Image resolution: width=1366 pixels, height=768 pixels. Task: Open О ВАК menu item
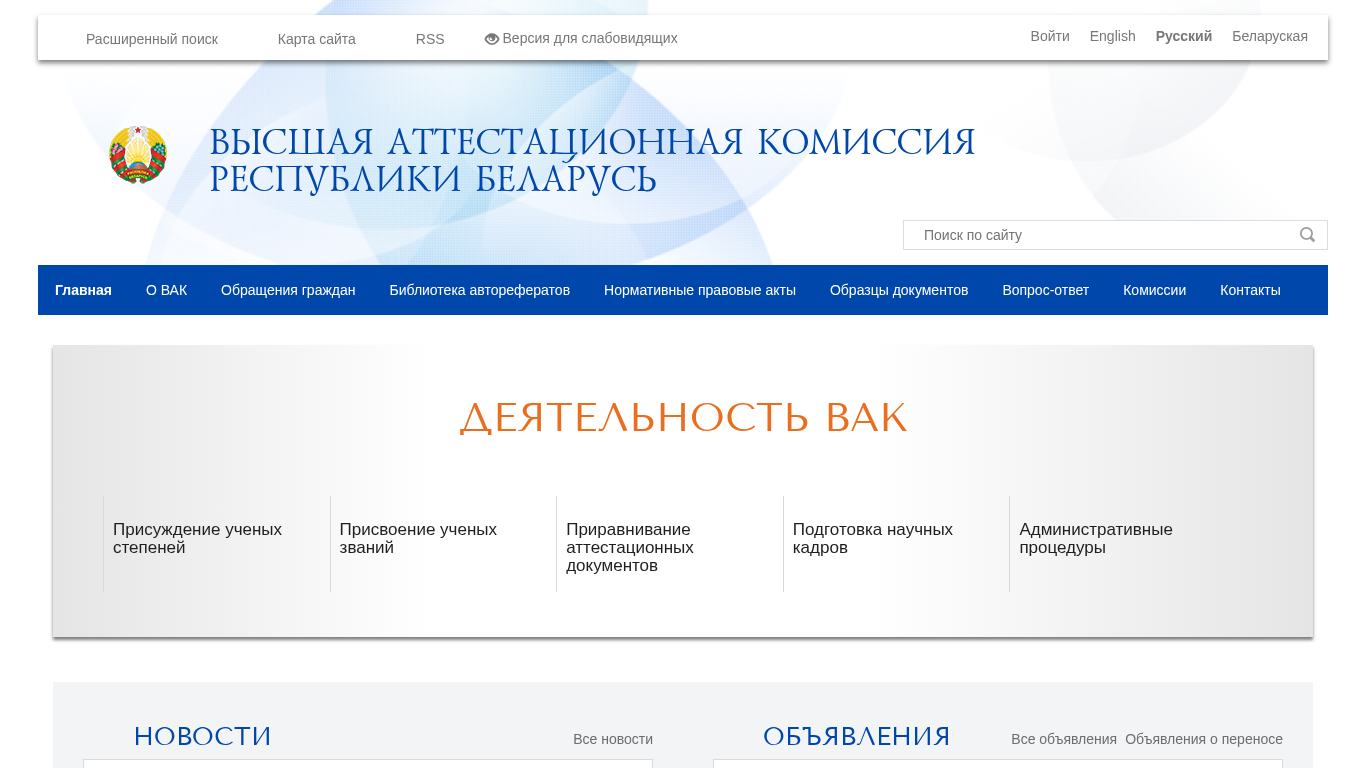(x=167, y=290)
